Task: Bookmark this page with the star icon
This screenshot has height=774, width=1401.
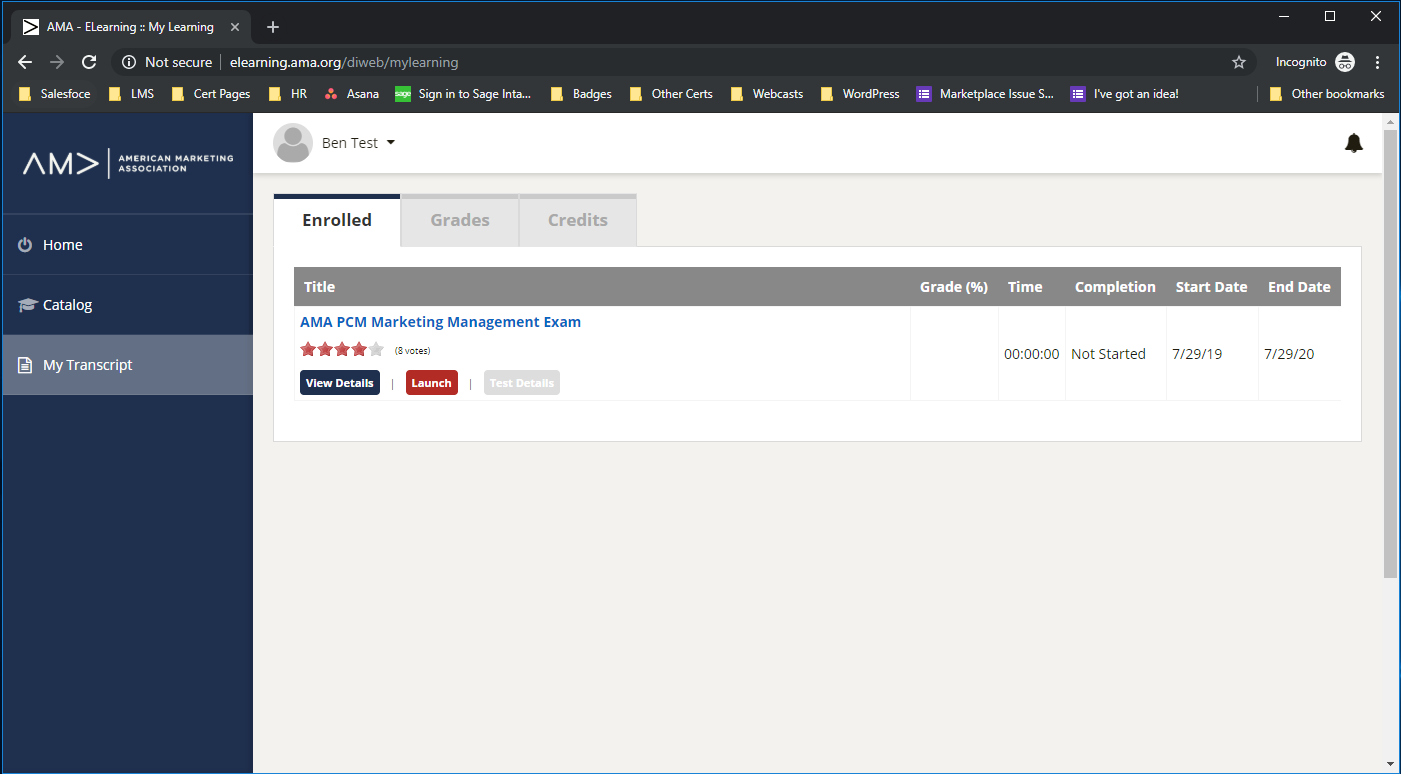Action: coord(1239,62)
